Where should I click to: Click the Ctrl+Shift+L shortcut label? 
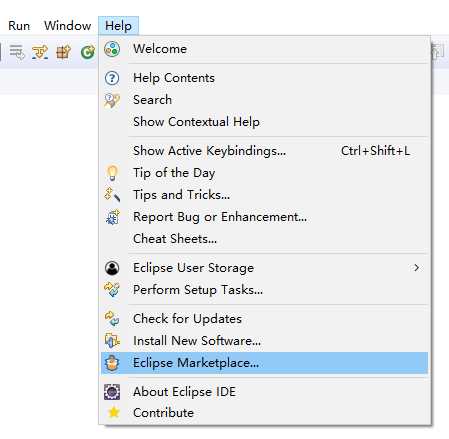[x=375, y=151]
